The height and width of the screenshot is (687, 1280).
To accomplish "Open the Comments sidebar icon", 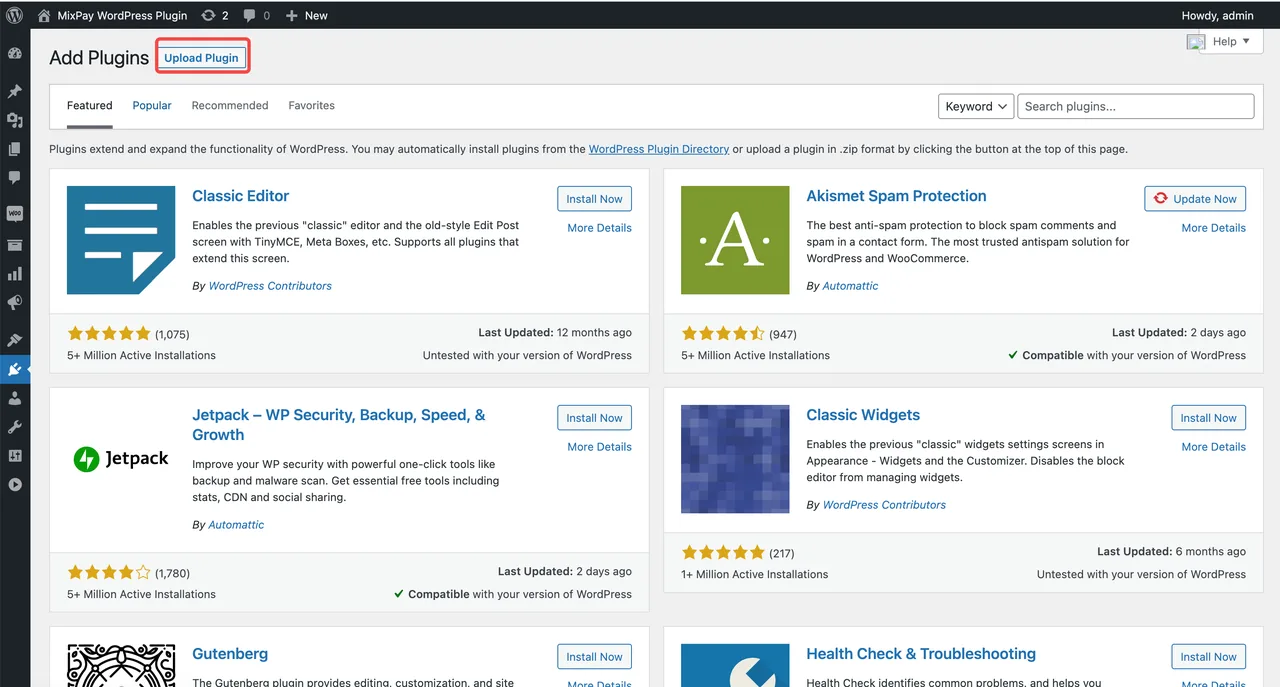I will point(15,178).
